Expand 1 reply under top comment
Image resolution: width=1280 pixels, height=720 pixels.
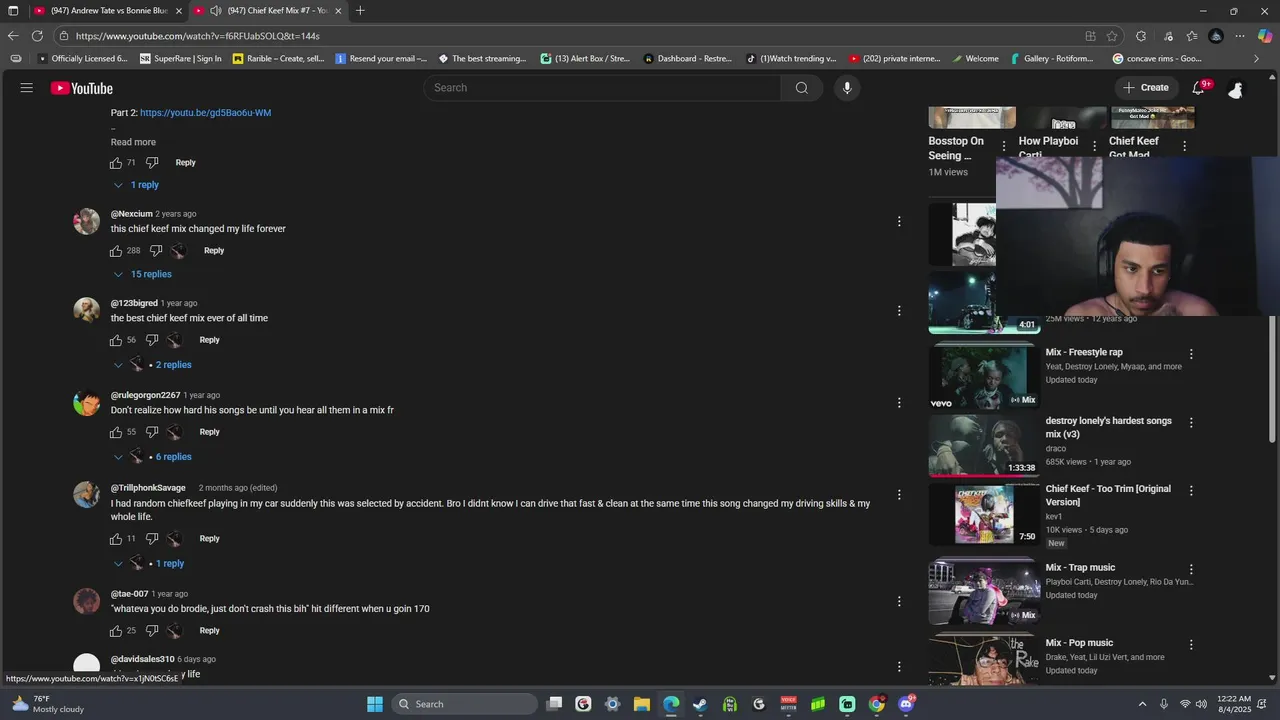(x=136, y=185)
